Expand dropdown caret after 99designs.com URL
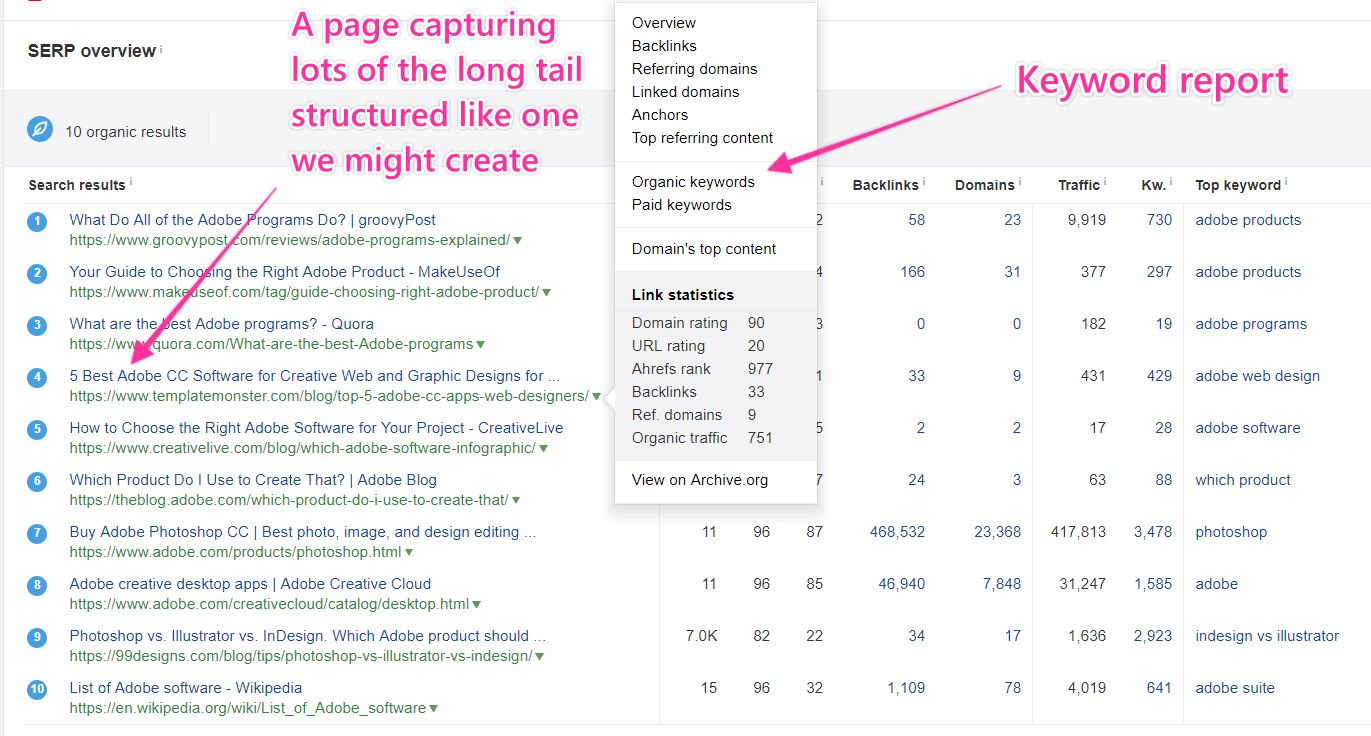Image resolution: width=1371 pixels, height=736 pixels. pos(540,656)
